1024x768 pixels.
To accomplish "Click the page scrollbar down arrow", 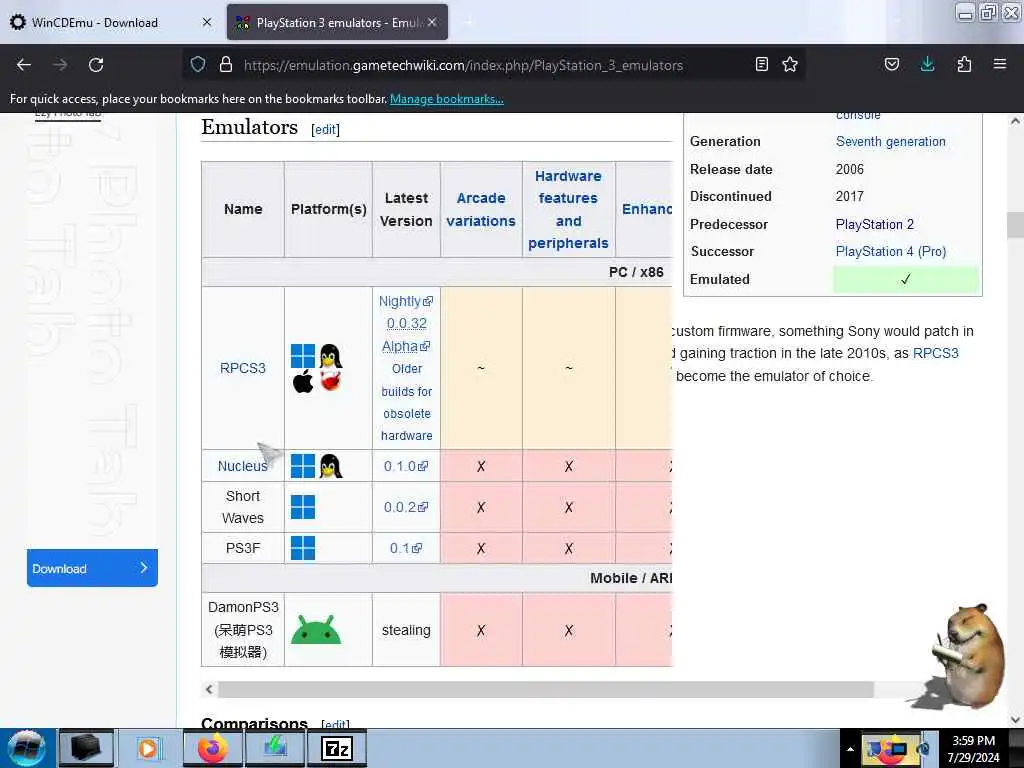I will pyautogui.click(x=1015, y=720).
